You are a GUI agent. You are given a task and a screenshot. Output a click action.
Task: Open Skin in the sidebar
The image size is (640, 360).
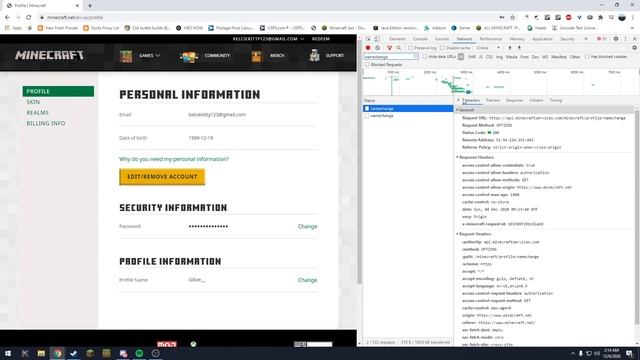[33, 102]
